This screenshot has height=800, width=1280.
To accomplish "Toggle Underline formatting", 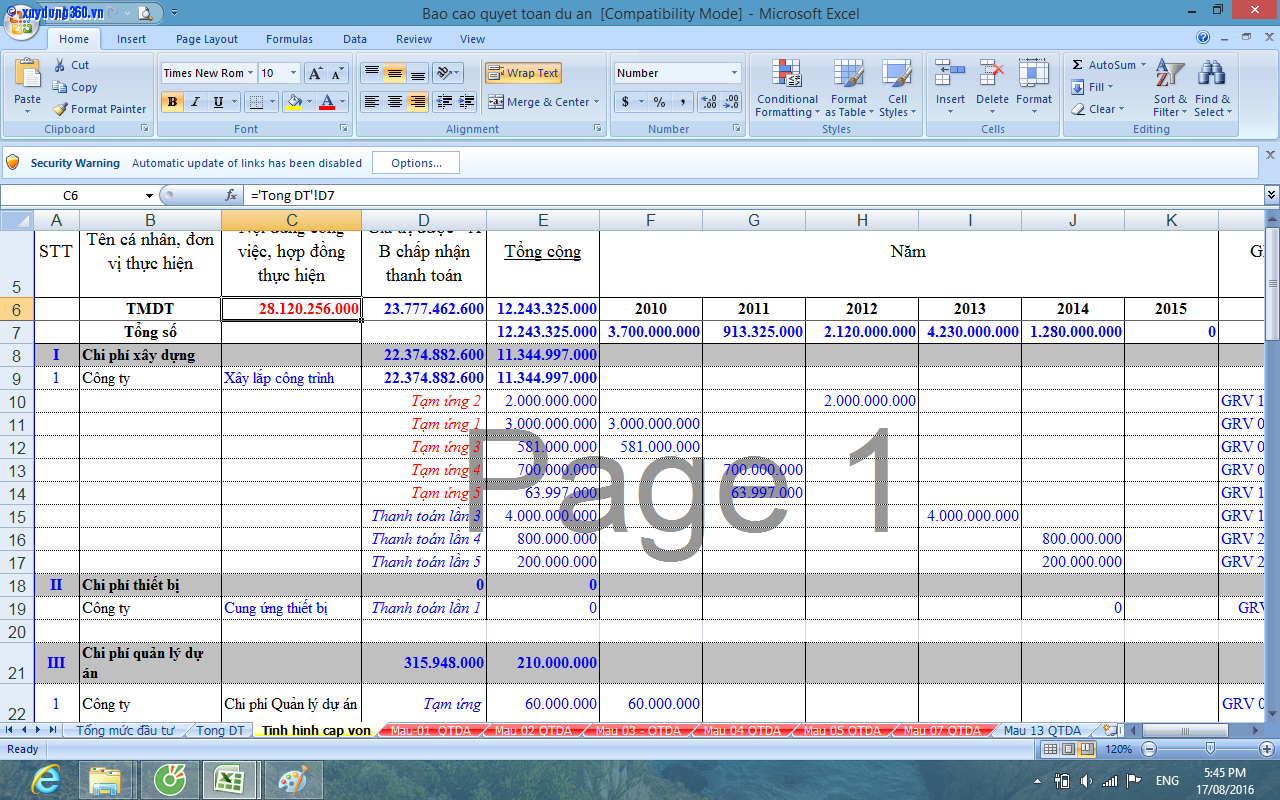I will (x=218, y=102).
